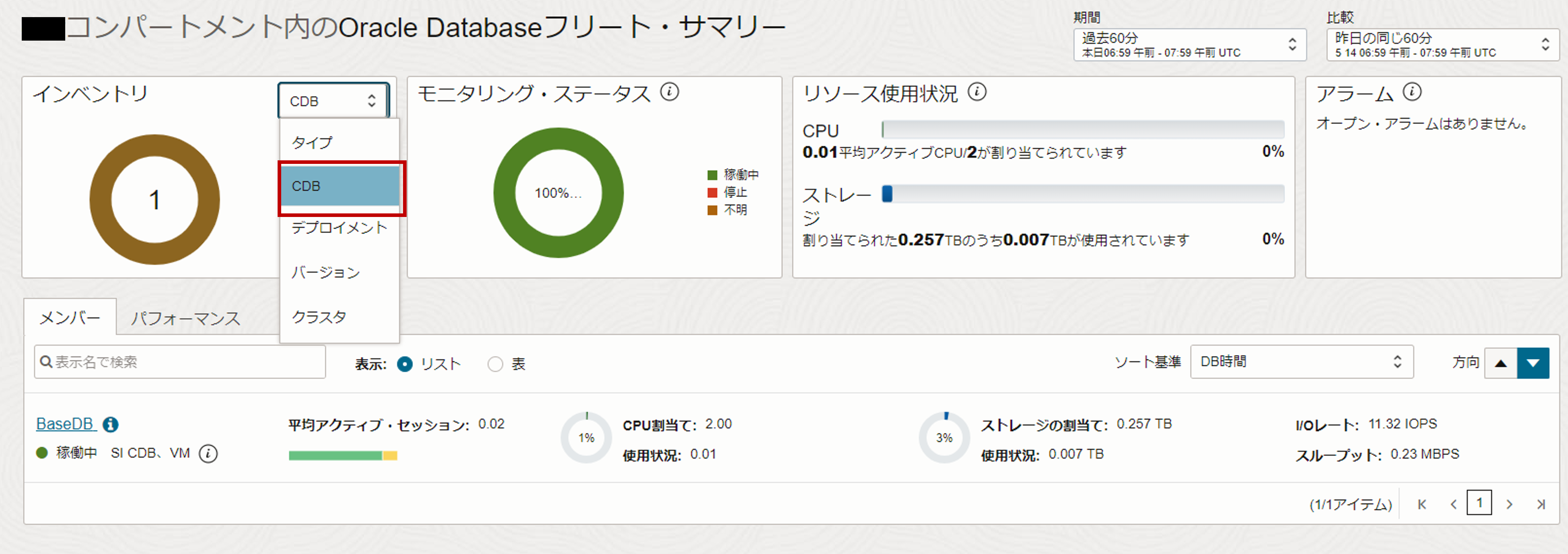
Task: Click the 3% storage gauge for BaseDB
Action: [944, 438]
